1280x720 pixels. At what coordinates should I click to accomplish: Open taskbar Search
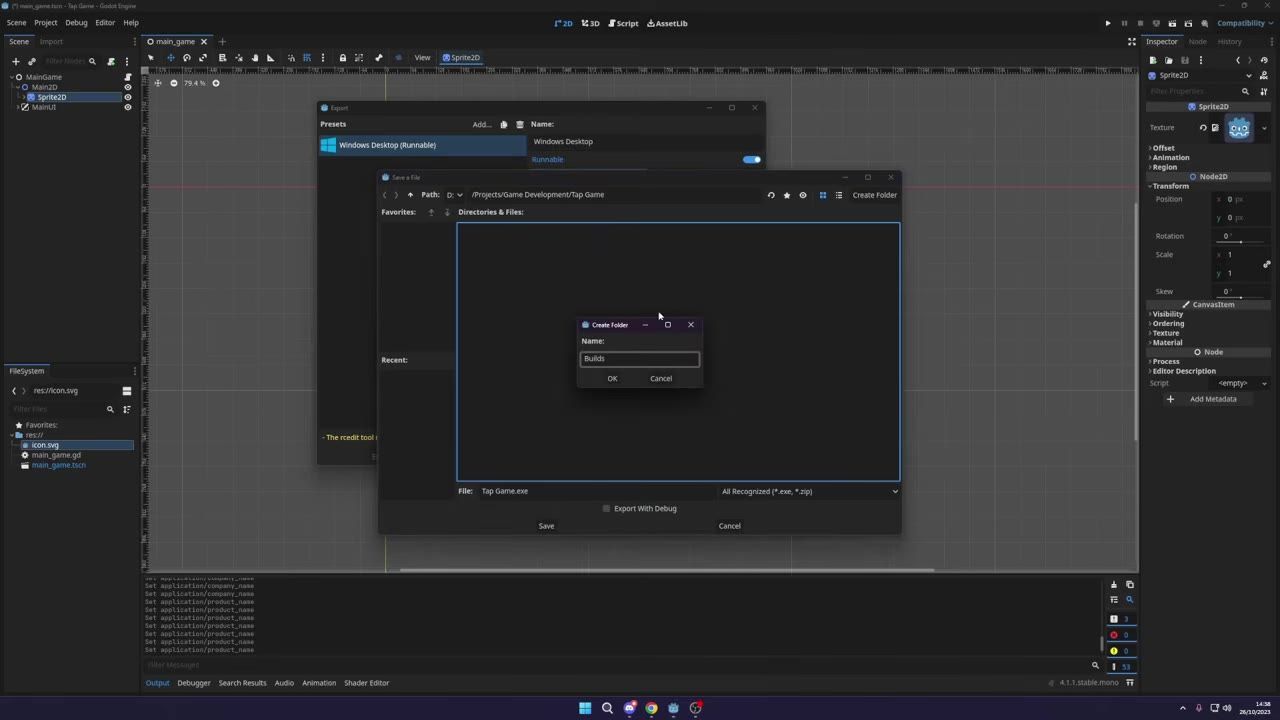pos(607,708)
